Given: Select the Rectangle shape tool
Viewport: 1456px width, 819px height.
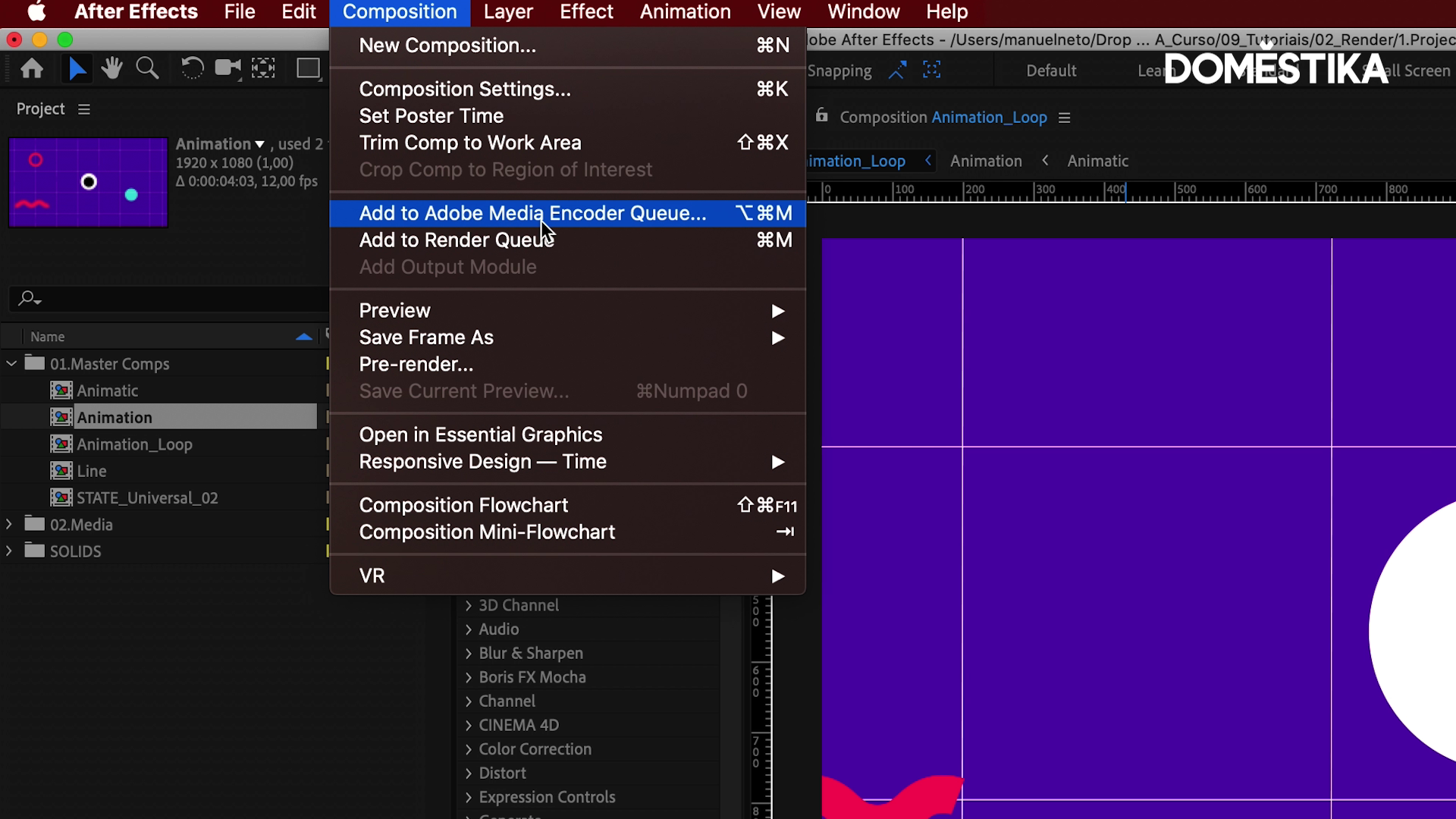Looking at the screenshot, I should [308, 69].
